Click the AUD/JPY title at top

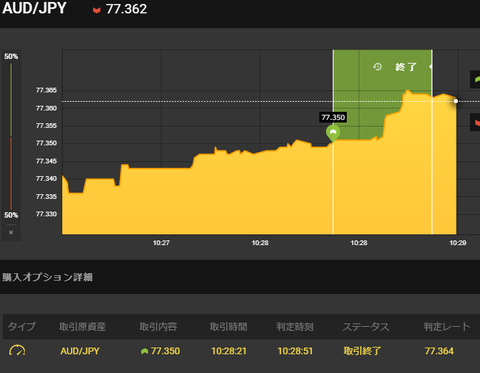click(x=34, y=8)
